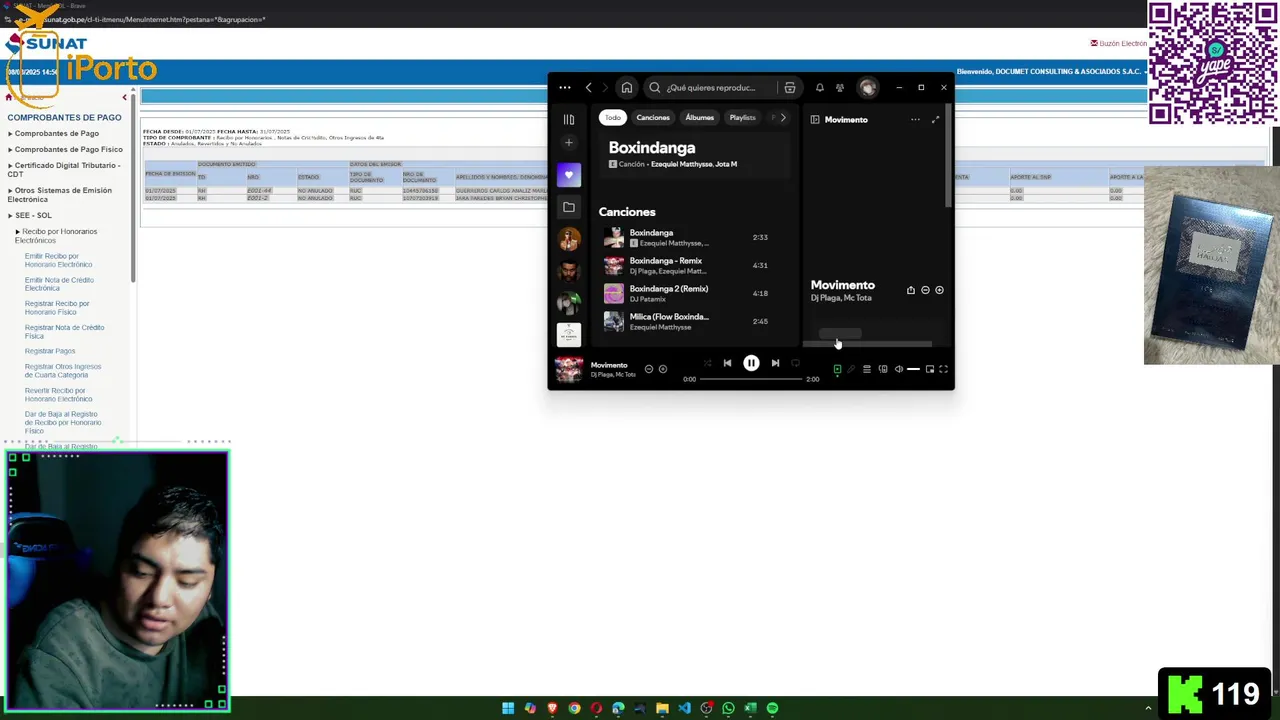The image size is (1280, 720).
Task: Skip to previous track
Action: tap(727, 363)
